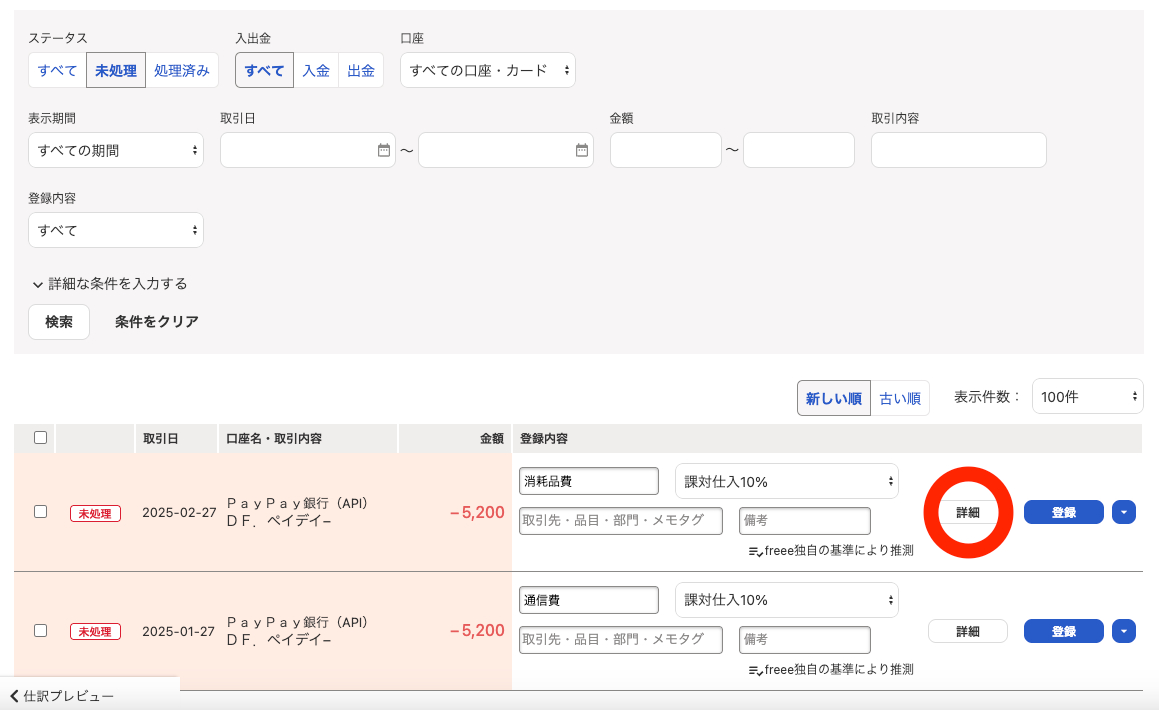Click the 検索 search button
This screenshot has width=1159, height=710.
[58, 322]
